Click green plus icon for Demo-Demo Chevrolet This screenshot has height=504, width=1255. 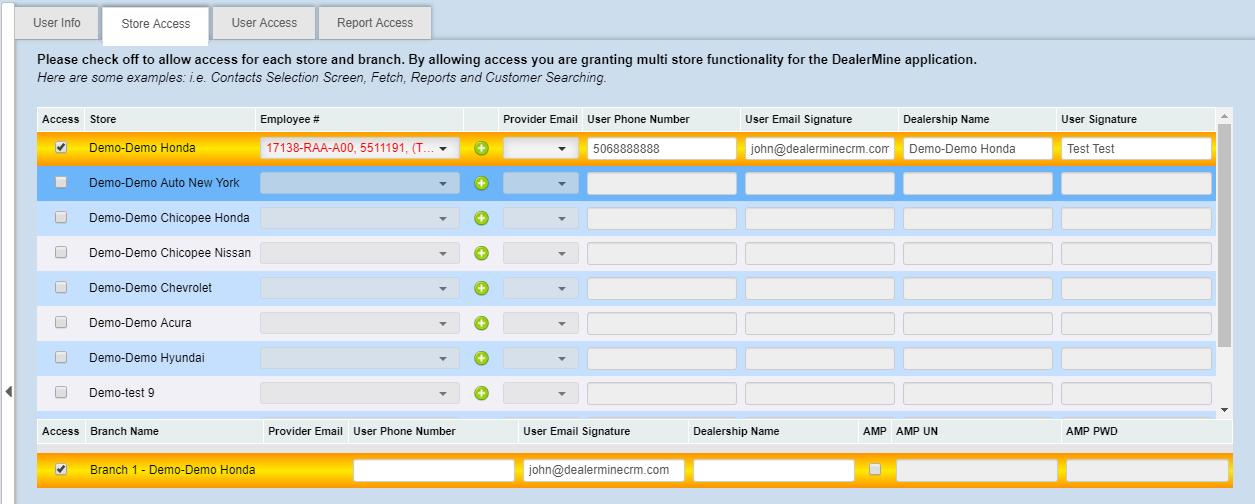coord(481,288)
